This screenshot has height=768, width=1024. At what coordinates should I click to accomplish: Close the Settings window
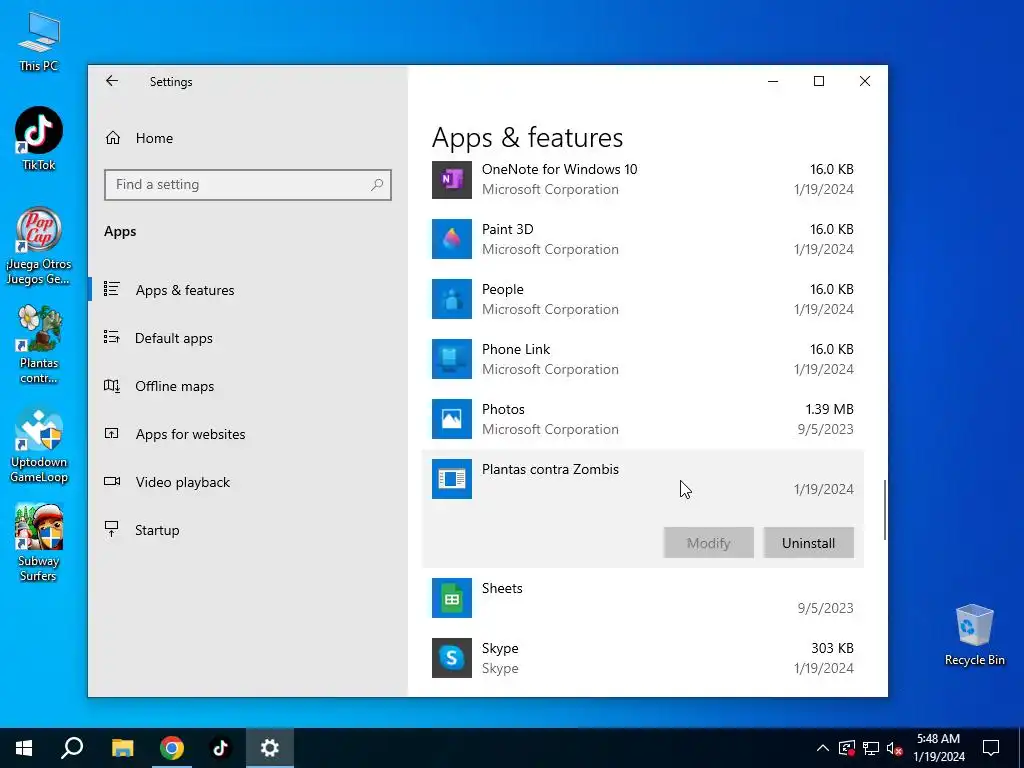tap(865, 81)
